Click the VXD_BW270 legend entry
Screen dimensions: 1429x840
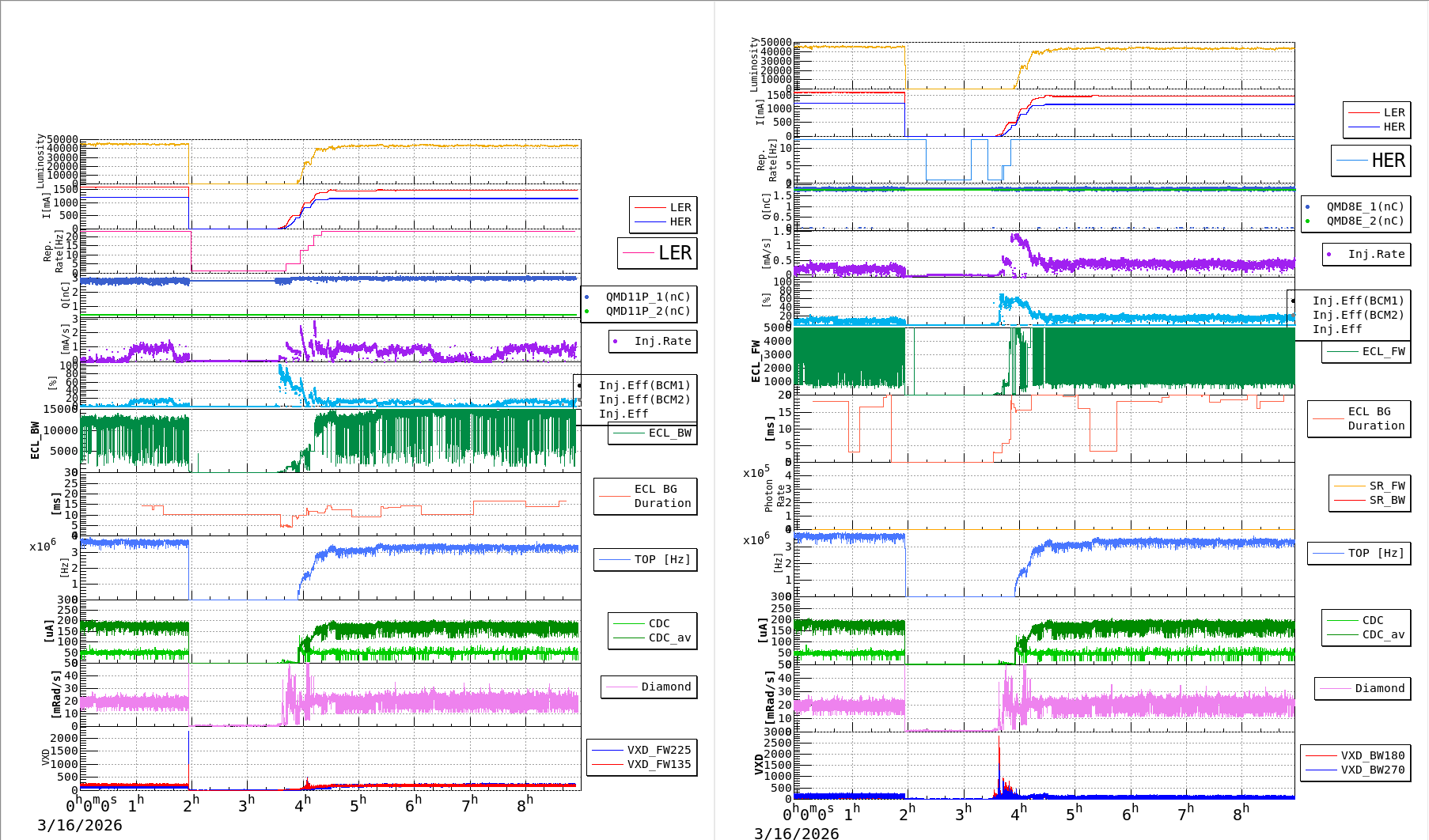1355,770
